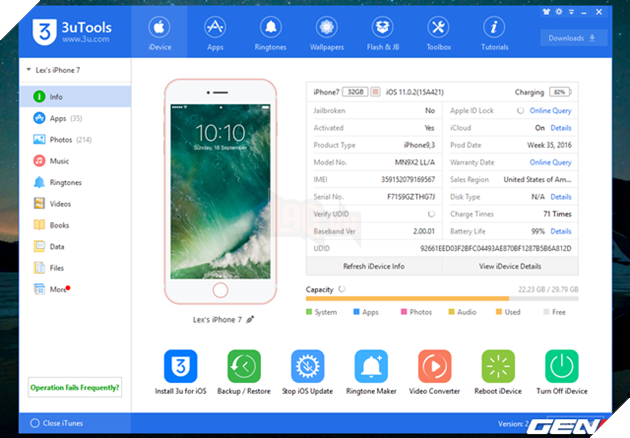
Task: Click the capacity usage bar
Action: [442, 299]
